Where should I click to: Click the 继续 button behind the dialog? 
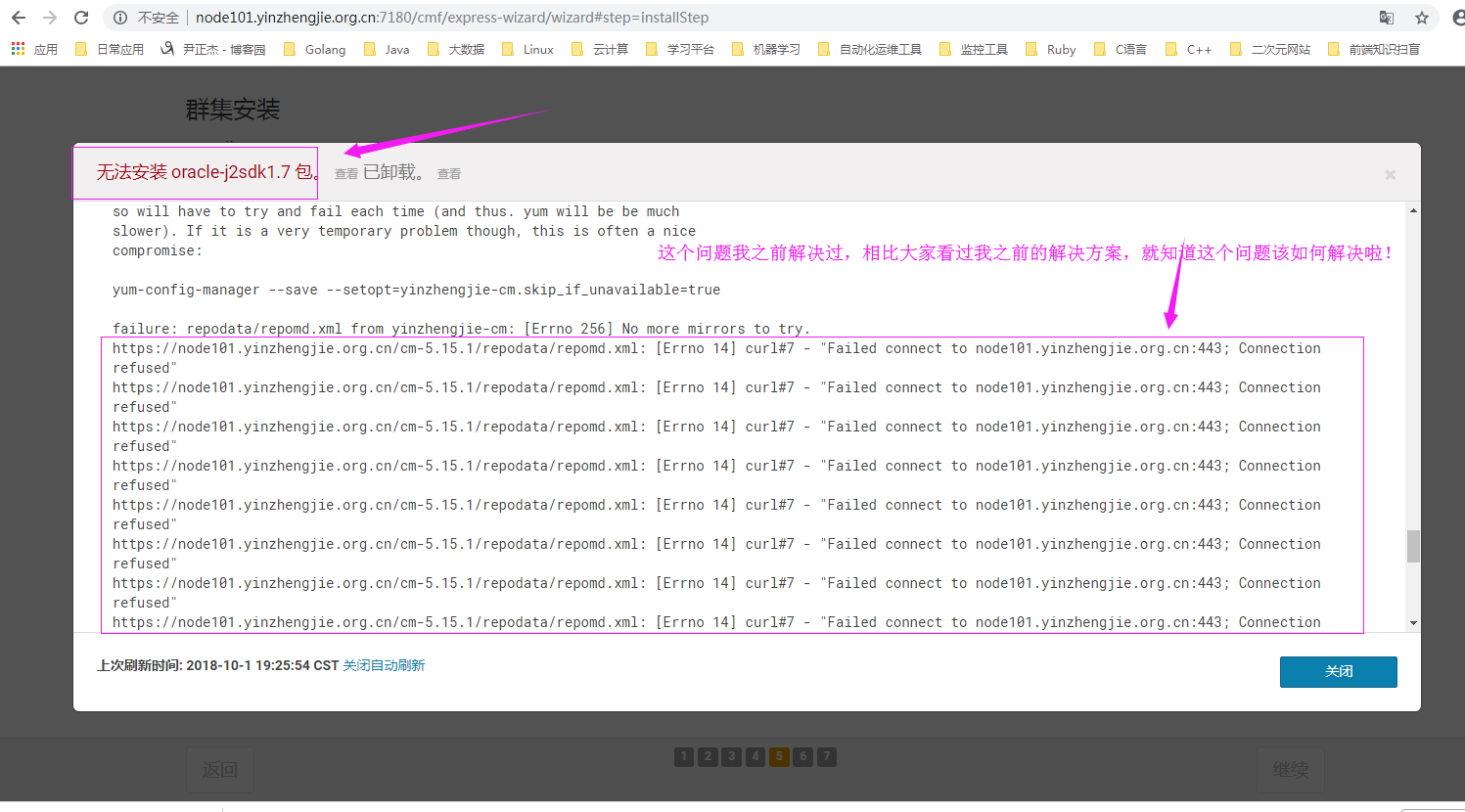1291,770
